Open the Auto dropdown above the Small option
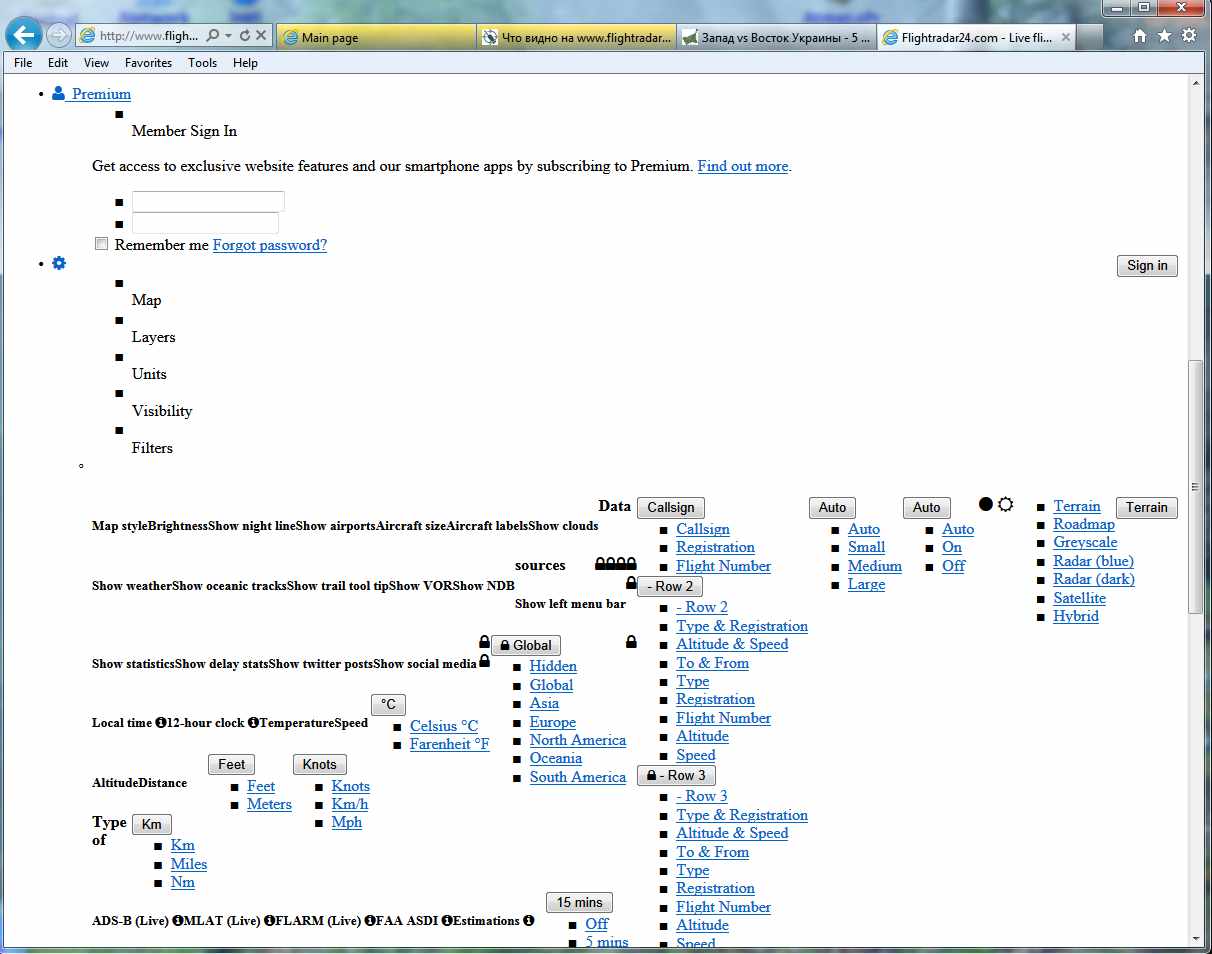Viewport: 1212px width, 954px height. [832, 508]
